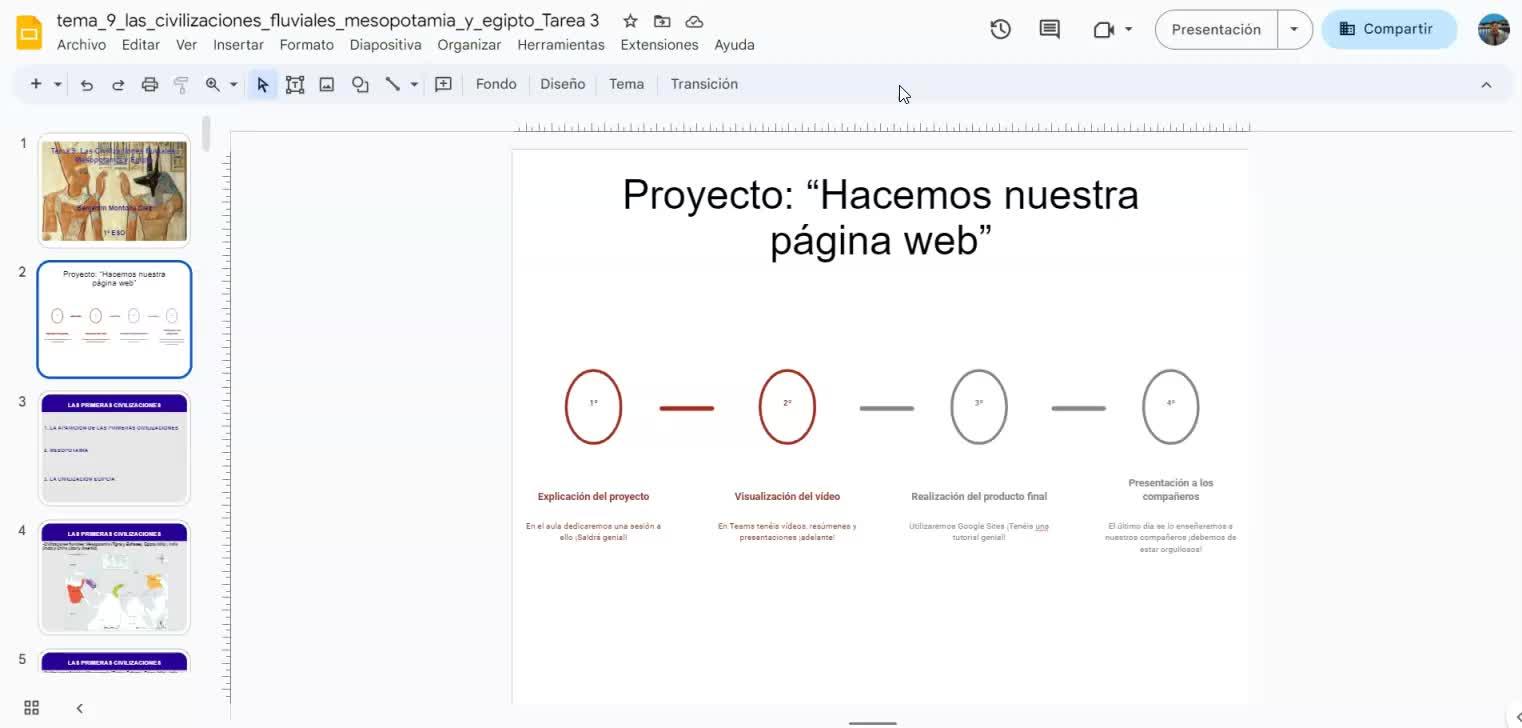1522x728 pixels.
Task: Open the Meet call options arrow
Action: 1129,30
